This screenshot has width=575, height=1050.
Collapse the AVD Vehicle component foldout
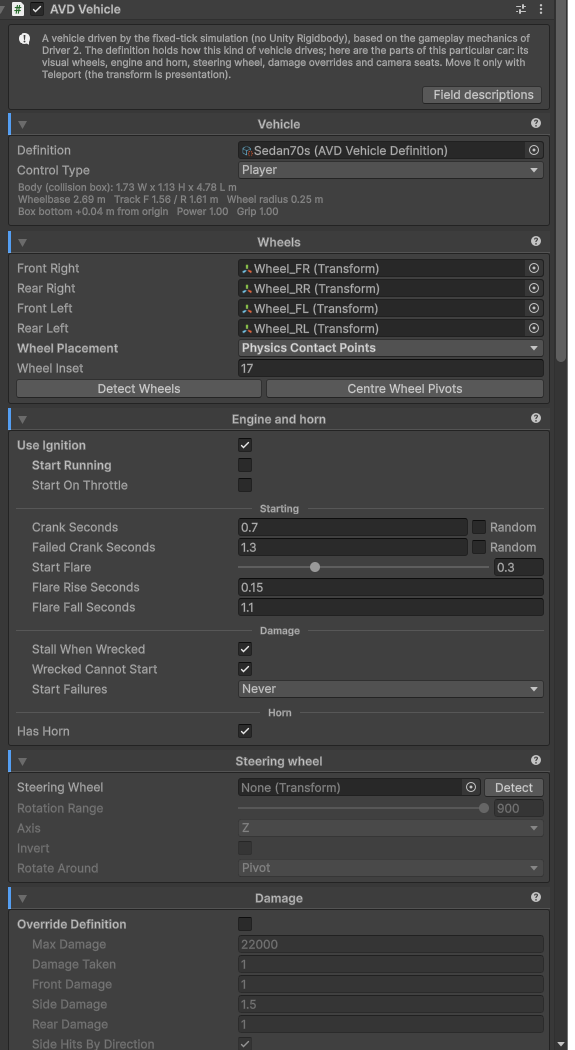[x=3, y=9]
